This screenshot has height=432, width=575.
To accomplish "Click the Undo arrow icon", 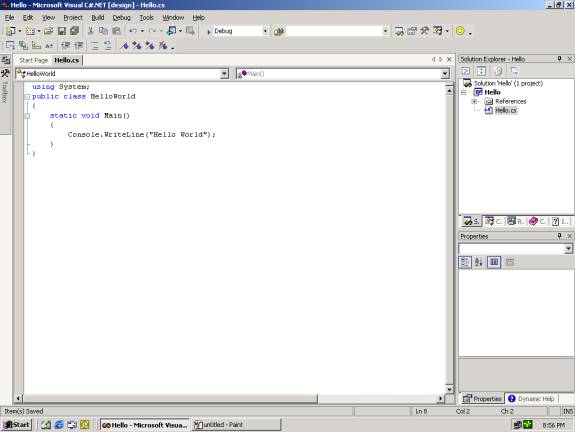I will point(133,31).
